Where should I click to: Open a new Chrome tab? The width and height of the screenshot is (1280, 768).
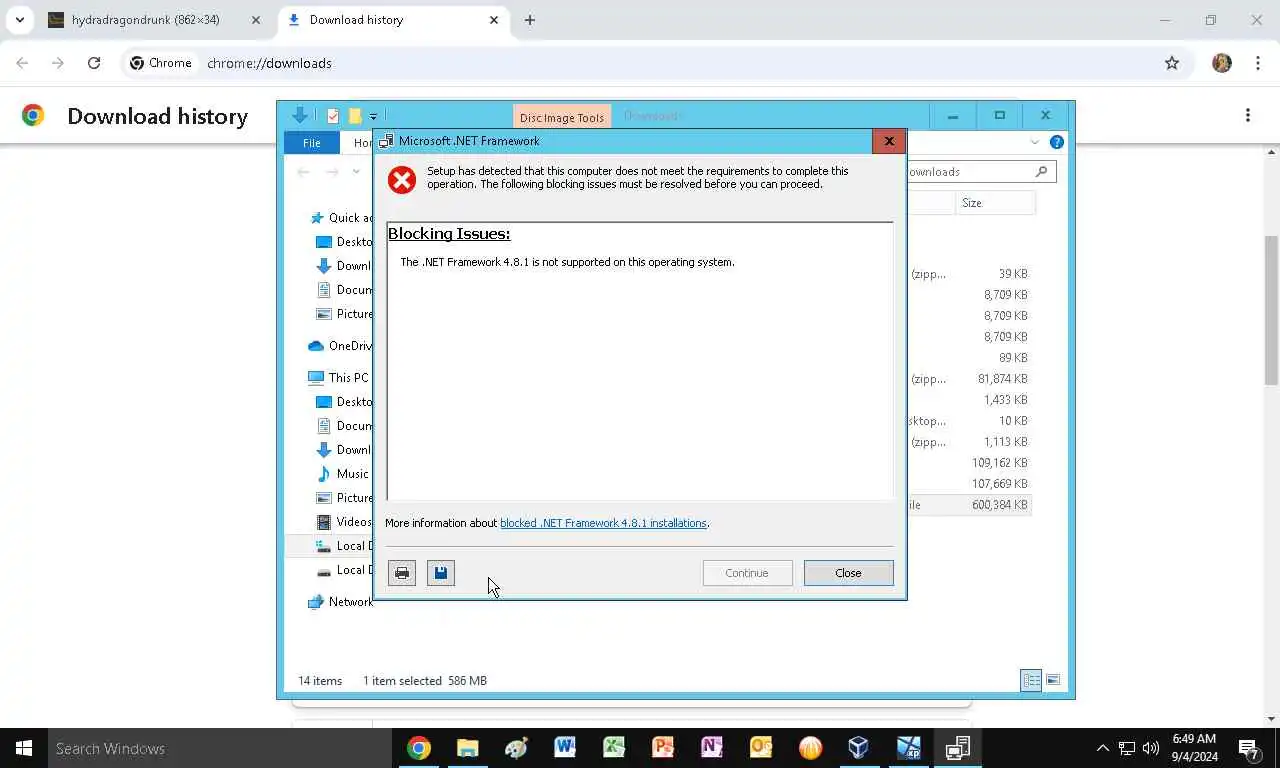530,20
